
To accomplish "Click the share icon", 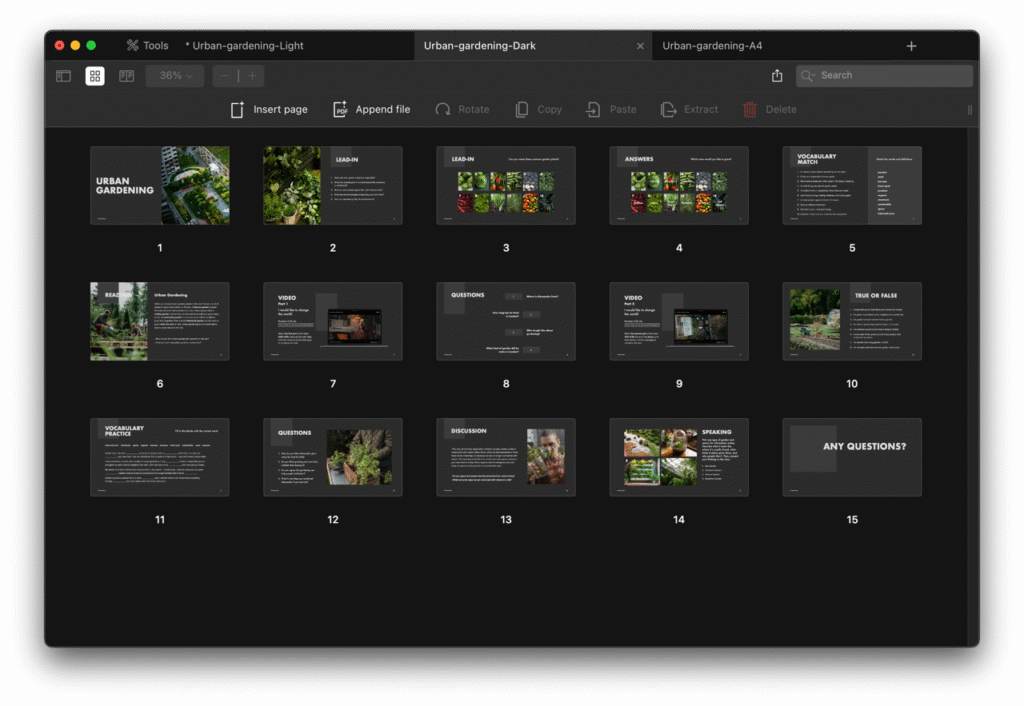I will [x=777, y=76].
